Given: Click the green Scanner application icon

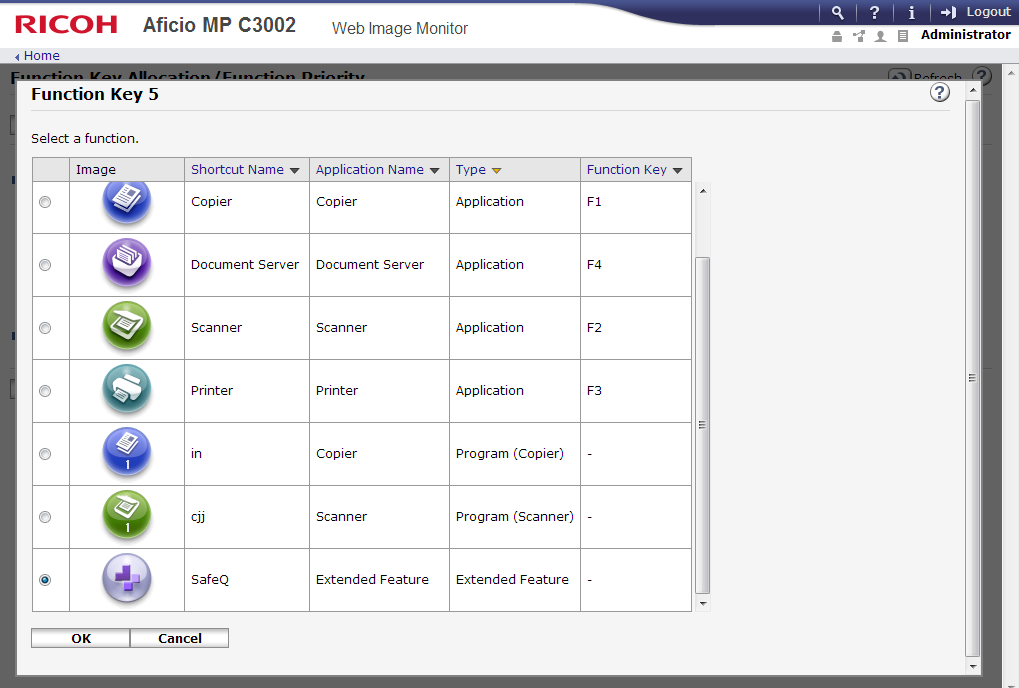Looking at the screenshot, I should pyautogui.click(x=127, y=327).
